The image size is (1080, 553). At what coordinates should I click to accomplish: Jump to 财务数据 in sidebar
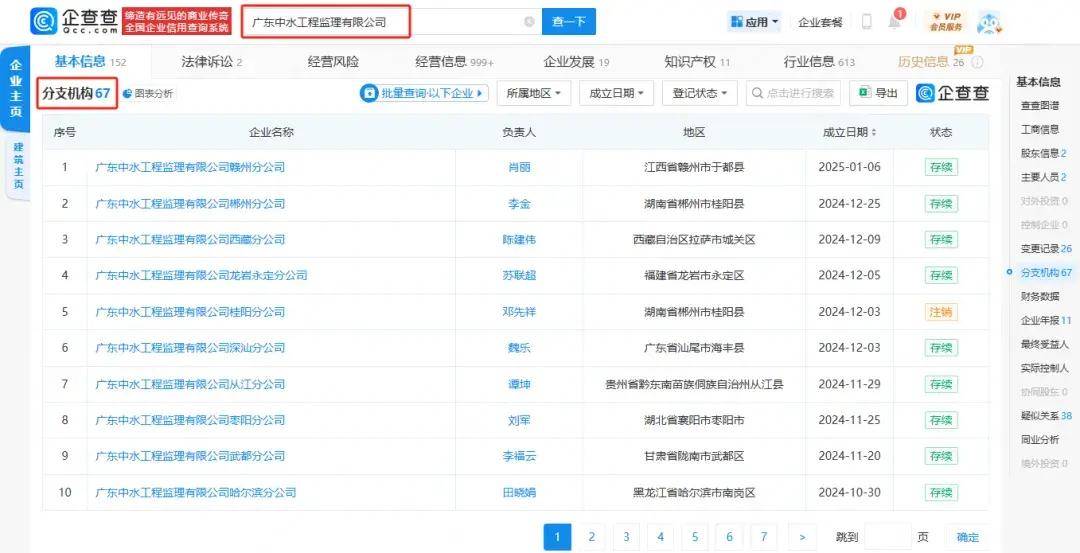(1039, 297)
